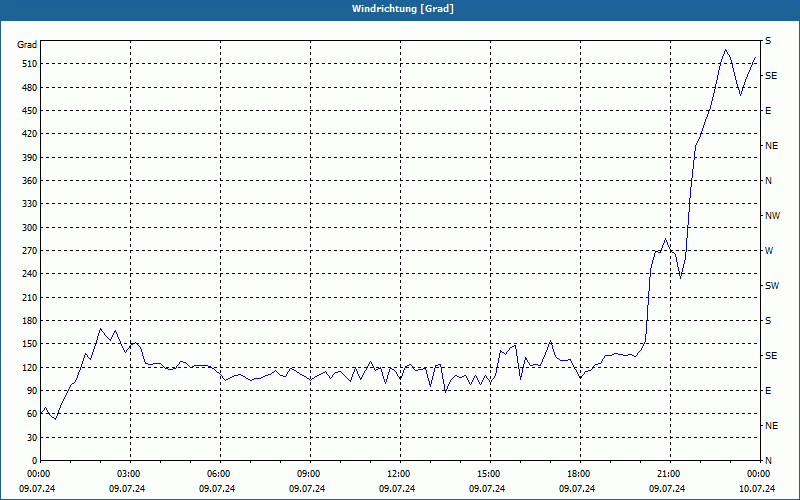Click the E compass label at 90 gridline
The height and width of the screenshot is (500, 800).
(x=768, y=391)
